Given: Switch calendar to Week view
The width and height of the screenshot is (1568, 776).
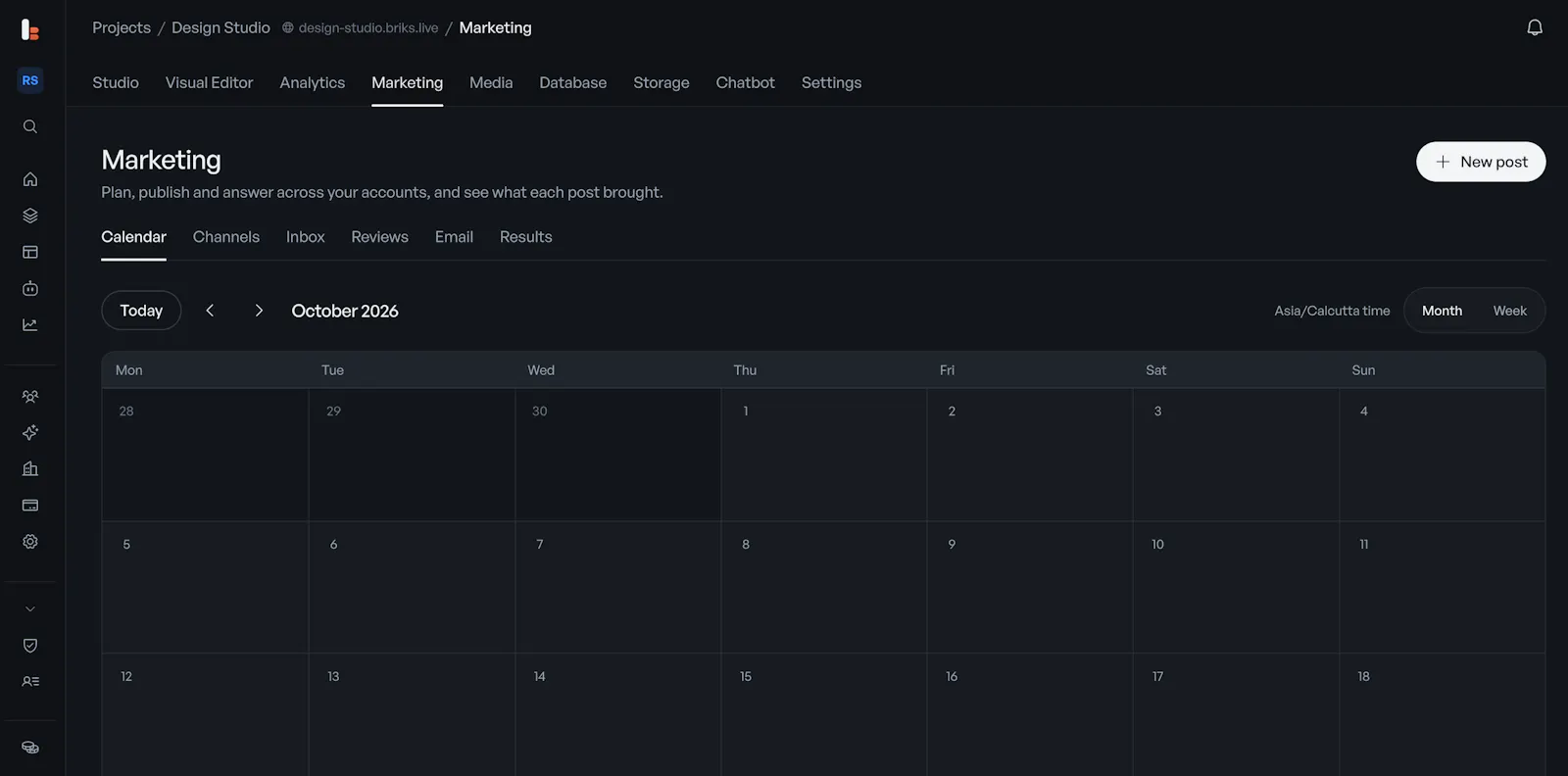Looking at the screenshot, I should point(1509,311).
